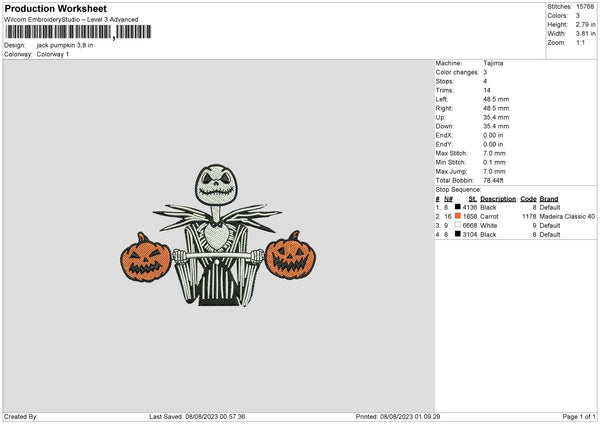
Task: Click the Color changes value row
Action: coord(461,72)
